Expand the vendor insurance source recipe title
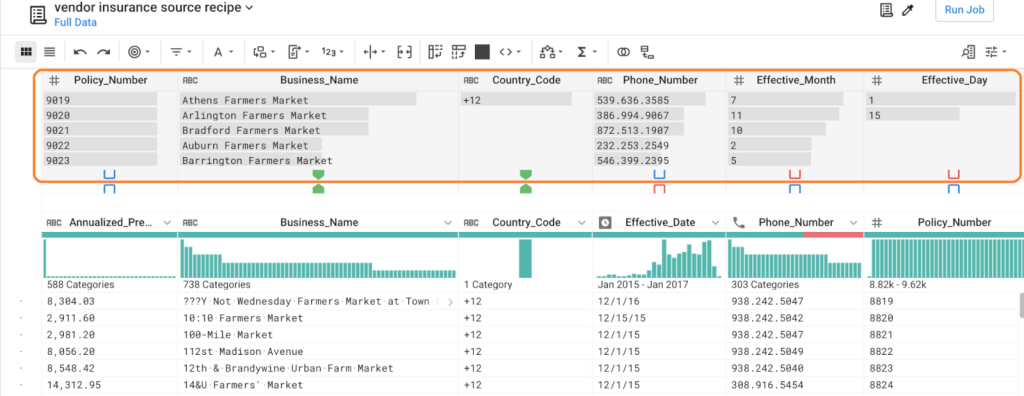Image resolution: width=1024 pixels, height=396 pixels. click(153, 8)
